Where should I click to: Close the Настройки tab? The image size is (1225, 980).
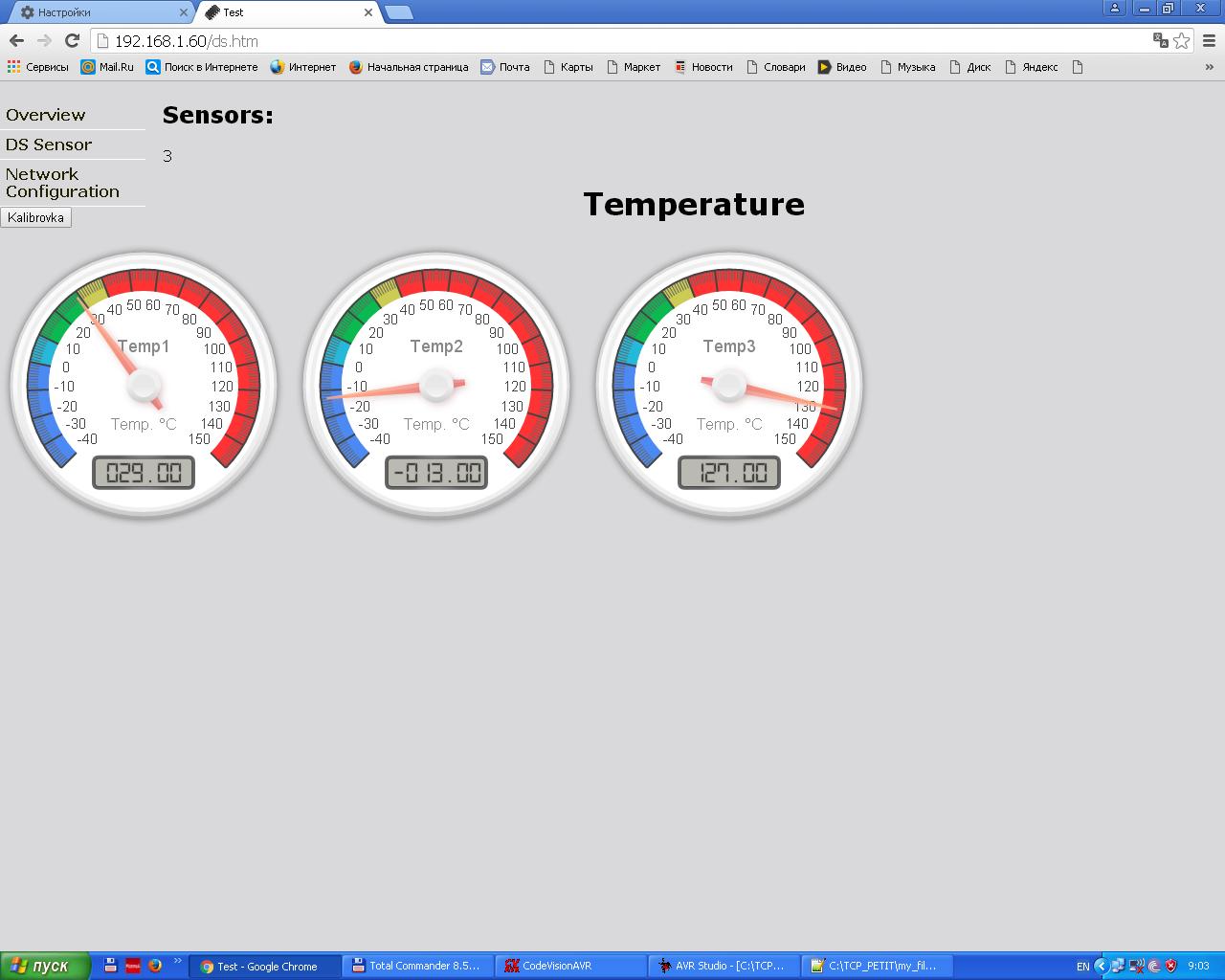coord(183,12)
